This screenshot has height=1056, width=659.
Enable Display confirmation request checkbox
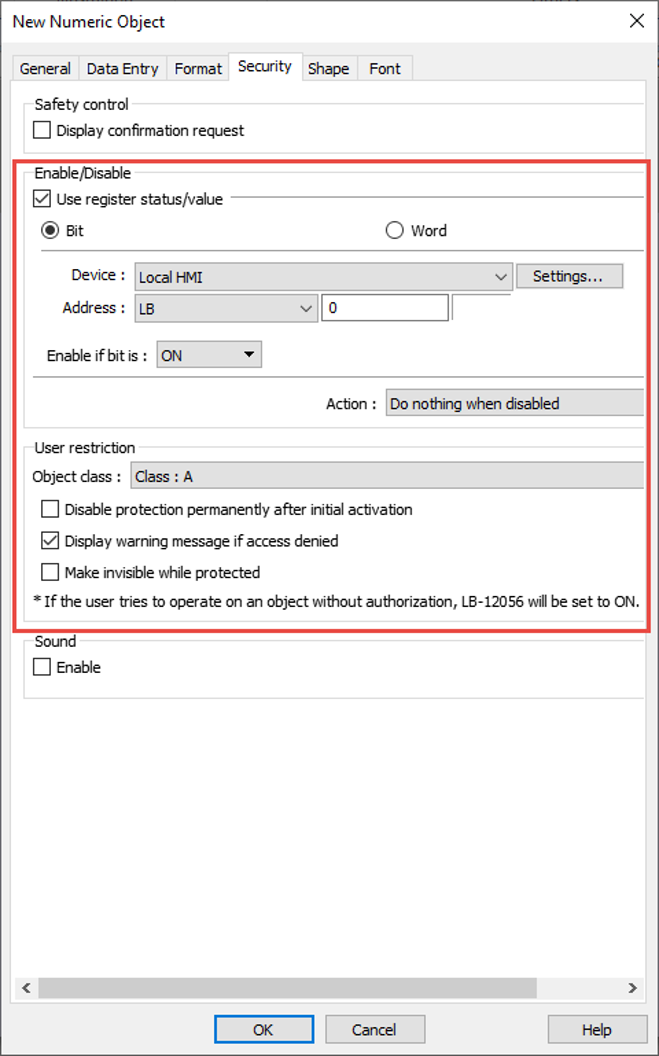(x=42, y=130)
